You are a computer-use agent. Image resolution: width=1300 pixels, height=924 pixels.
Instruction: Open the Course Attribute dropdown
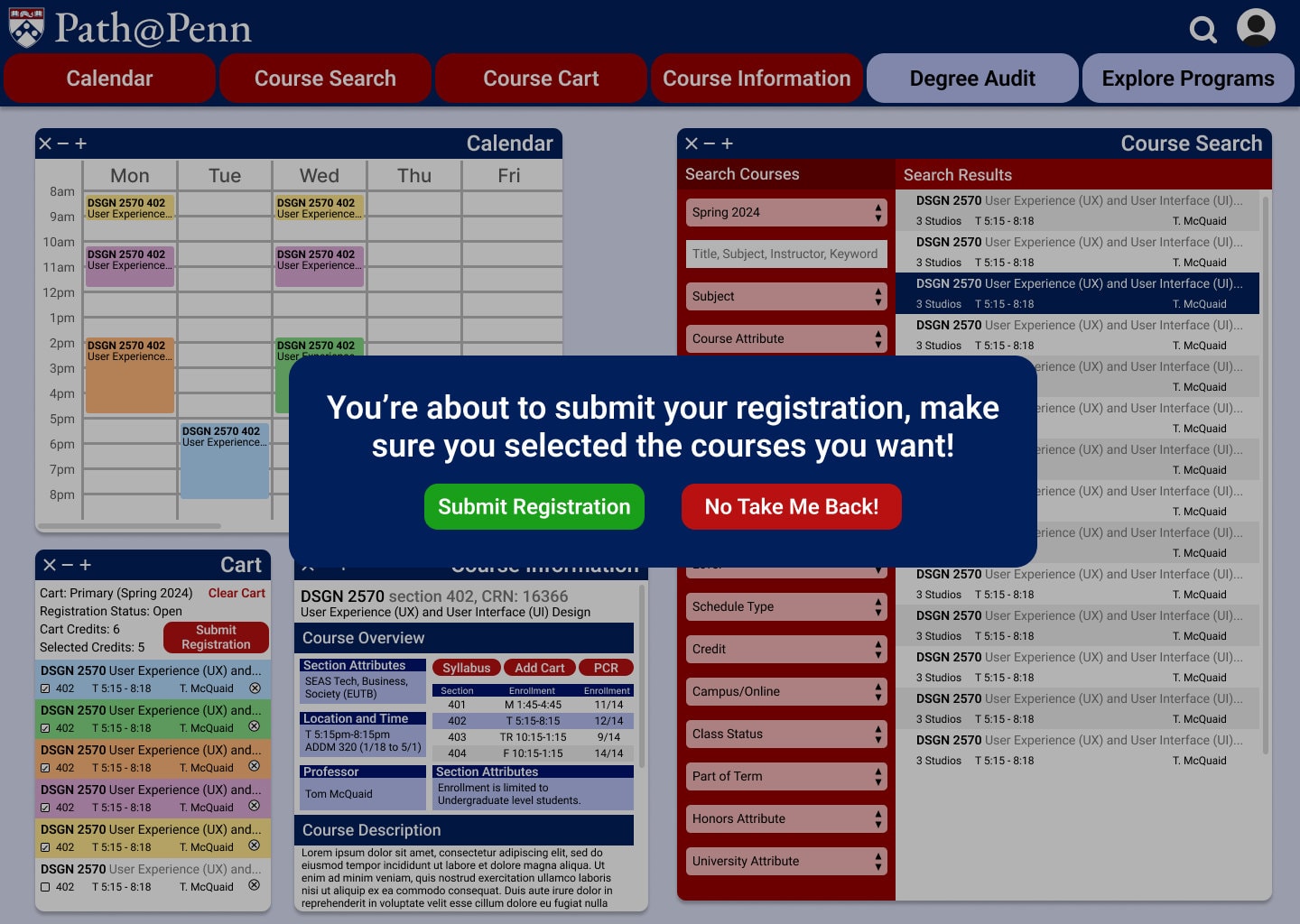tap(786, 338)
